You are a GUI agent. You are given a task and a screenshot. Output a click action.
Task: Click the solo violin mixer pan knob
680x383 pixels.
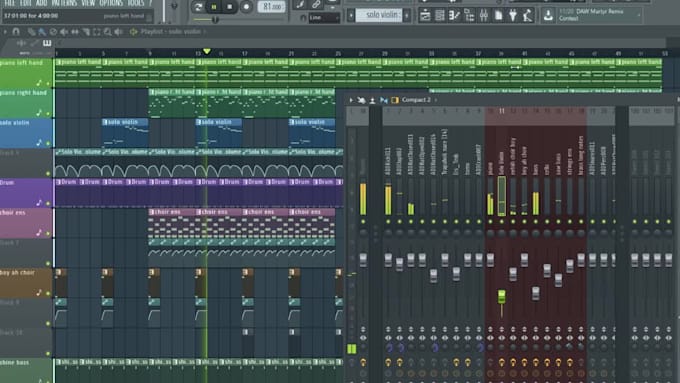click(502, 233)
